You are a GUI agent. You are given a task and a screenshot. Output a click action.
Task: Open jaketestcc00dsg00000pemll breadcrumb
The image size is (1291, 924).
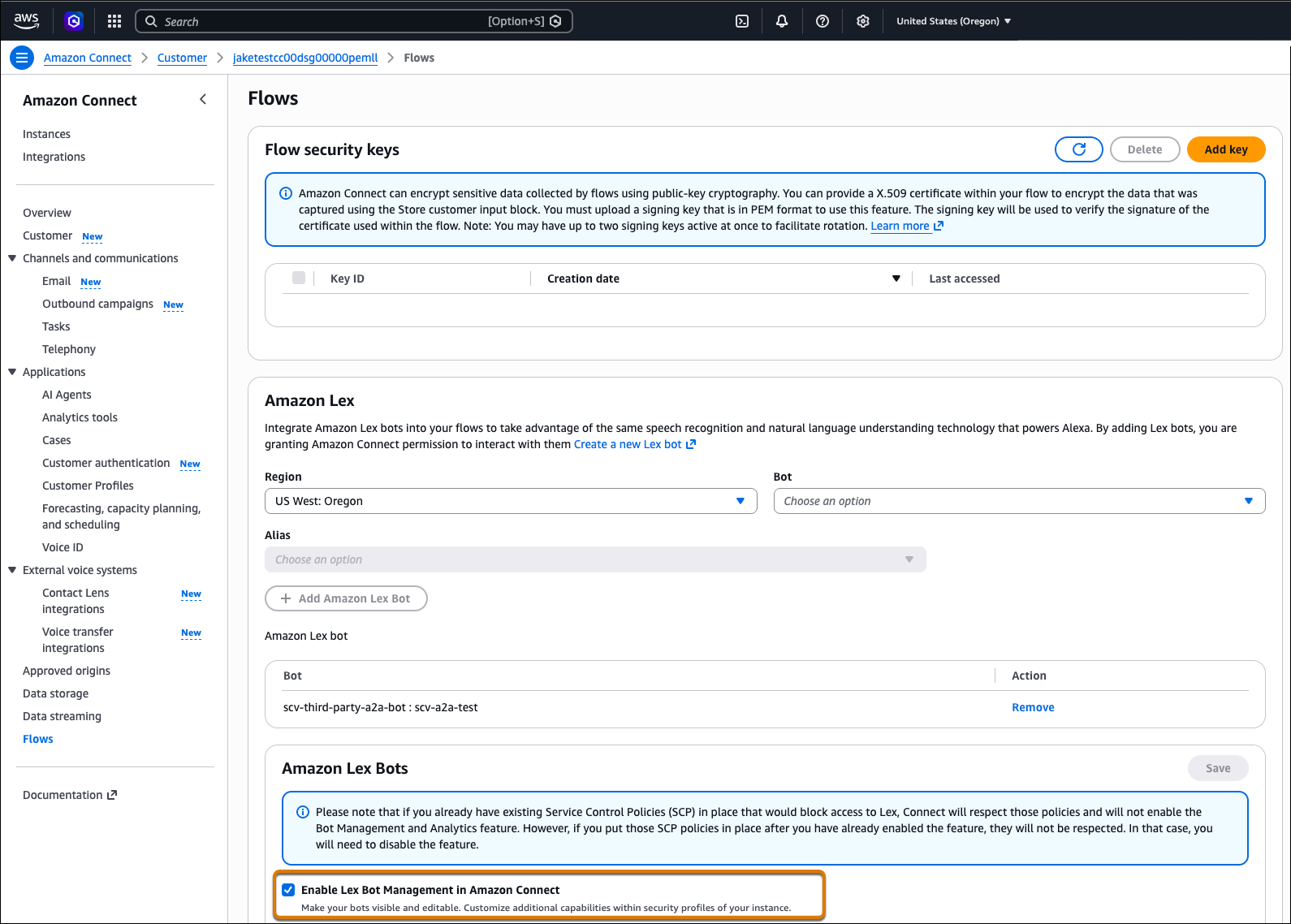click(305, 58)
